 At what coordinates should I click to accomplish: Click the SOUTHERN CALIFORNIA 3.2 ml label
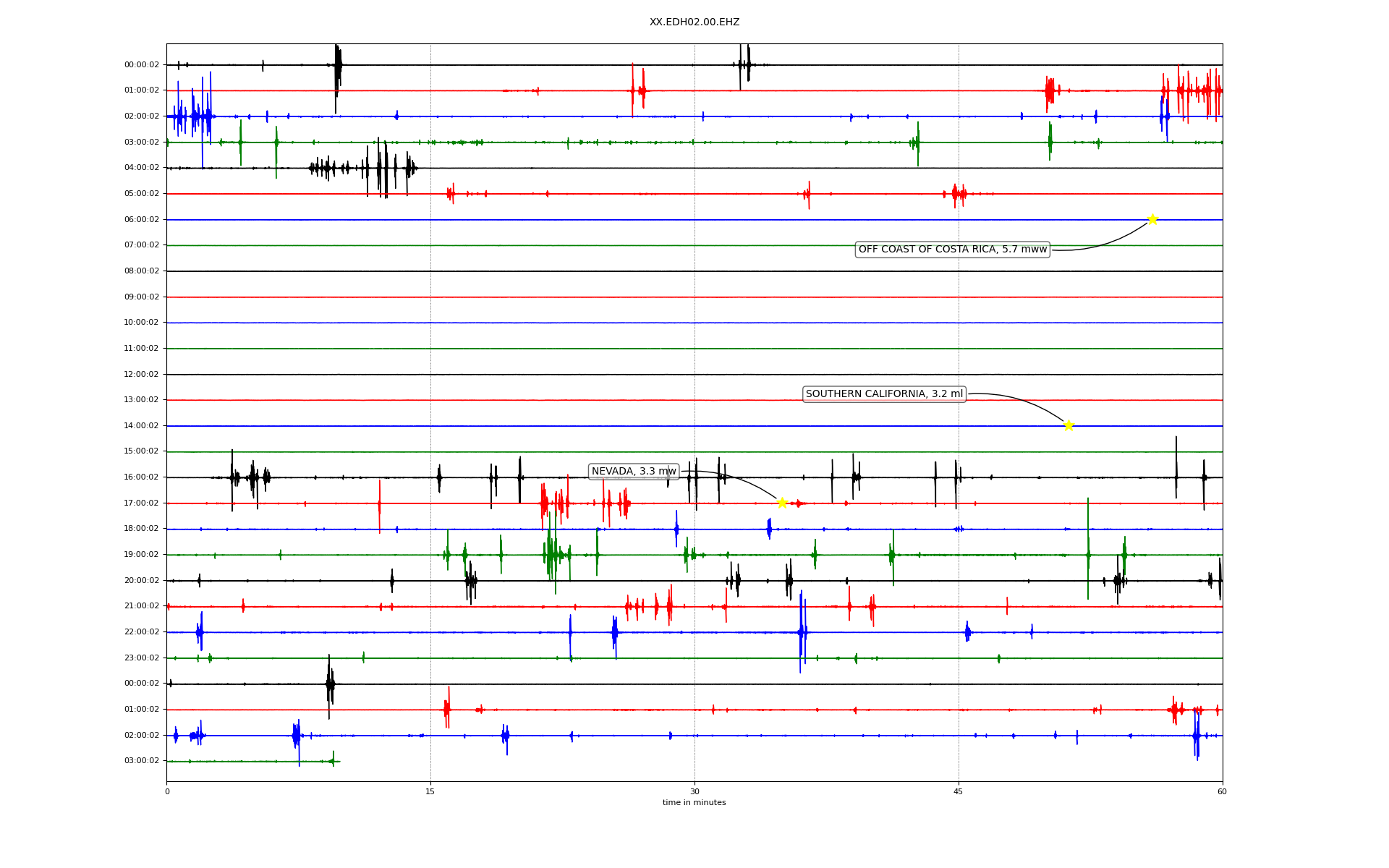(884, 394)
